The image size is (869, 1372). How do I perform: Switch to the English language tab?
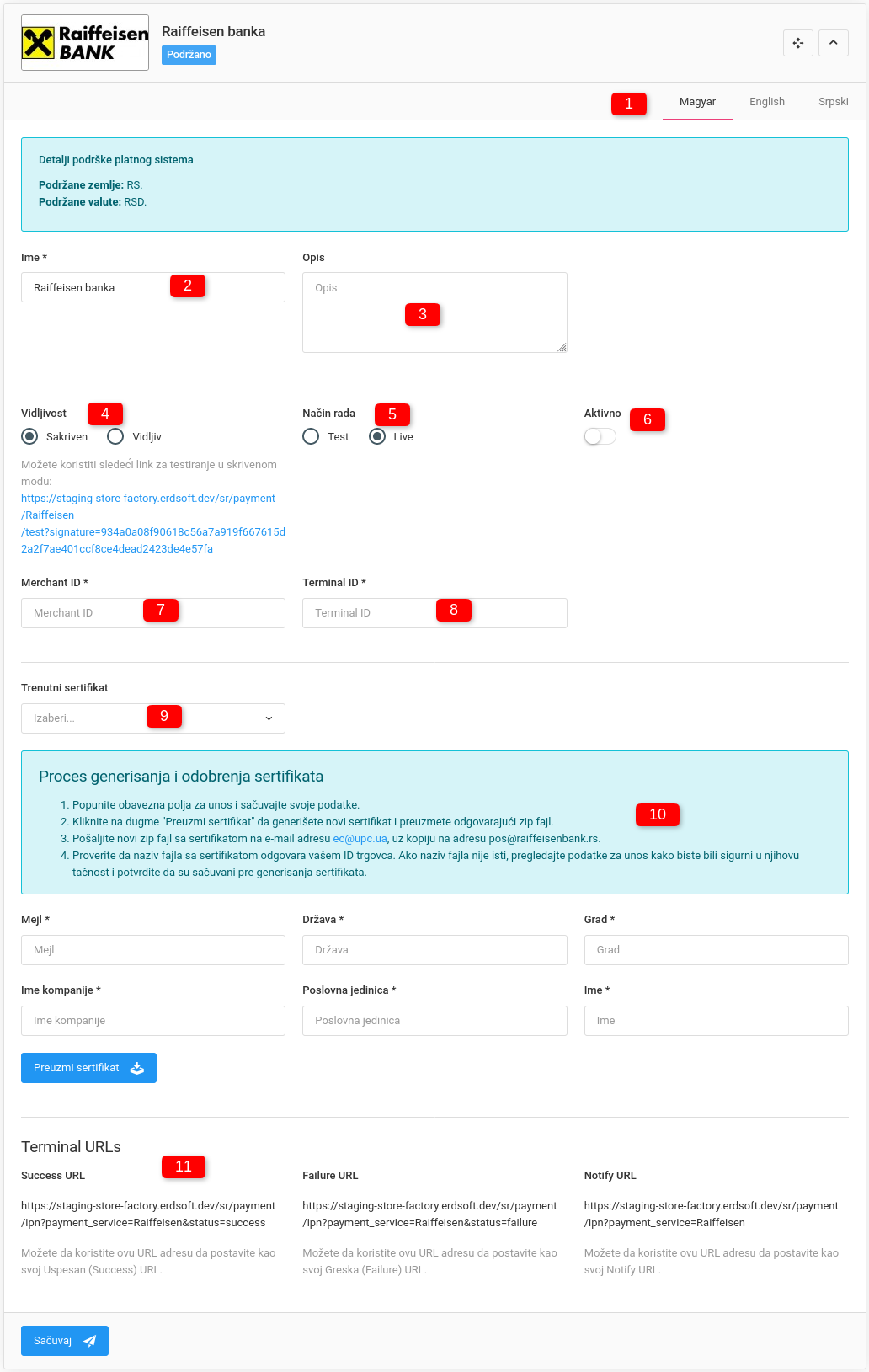pos(767,102)
